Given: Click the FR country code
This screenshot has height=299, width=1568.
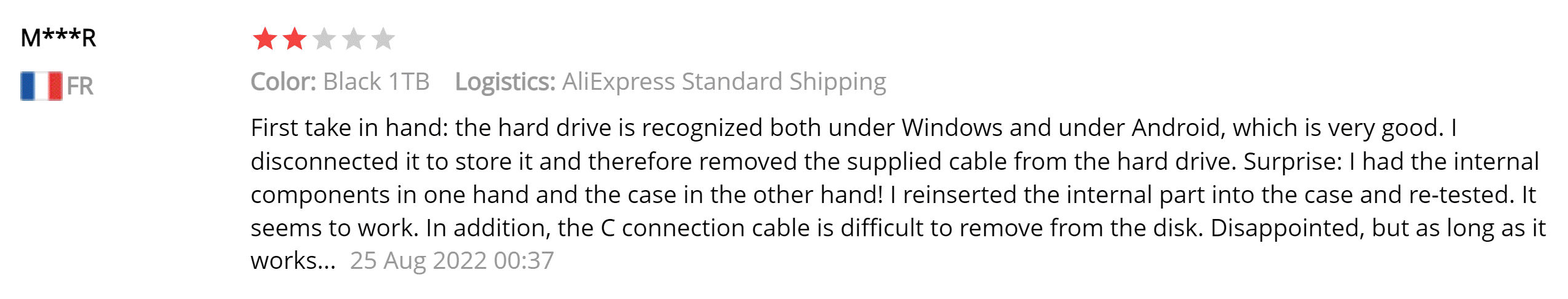Looking at the screenshot, I should [x=80, y=86].
